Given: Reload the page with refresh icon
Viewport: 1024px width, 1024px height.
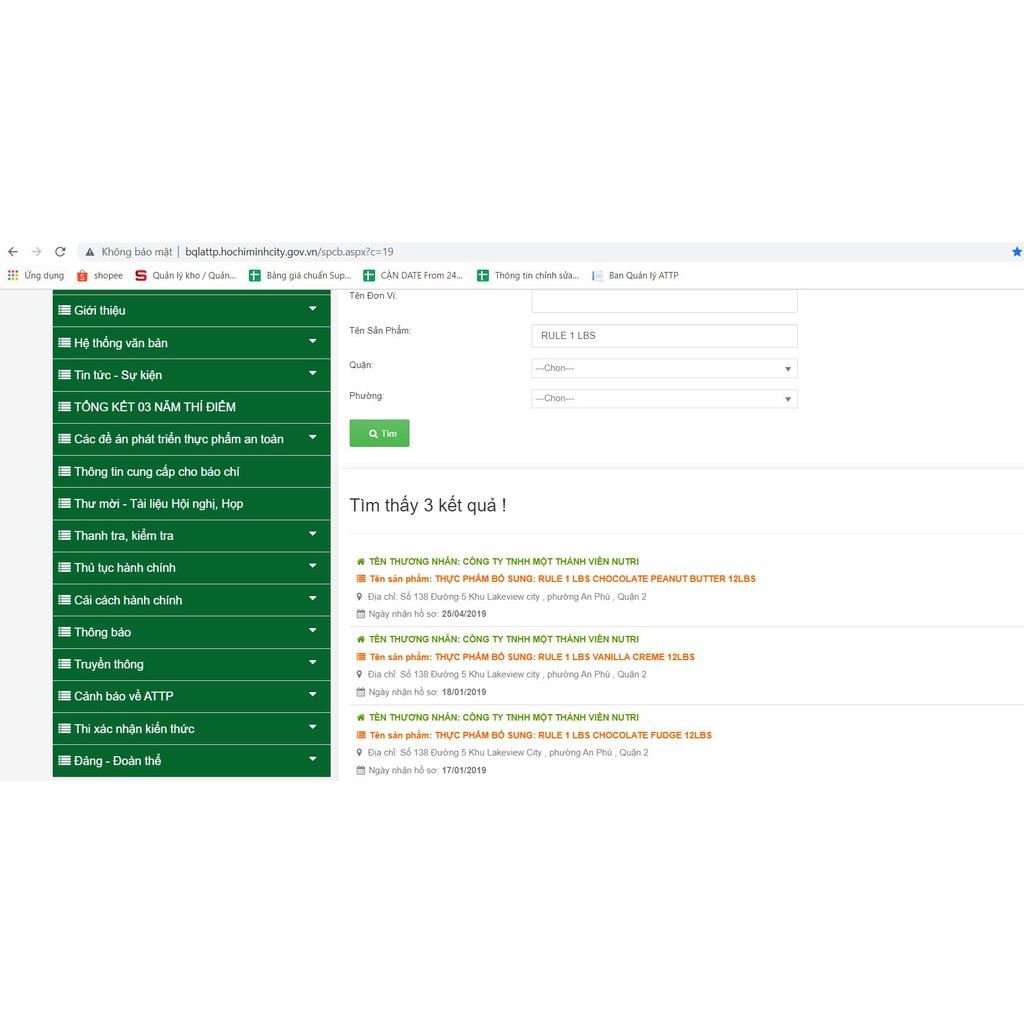Looking at the screenshot, I should [60, 251].
